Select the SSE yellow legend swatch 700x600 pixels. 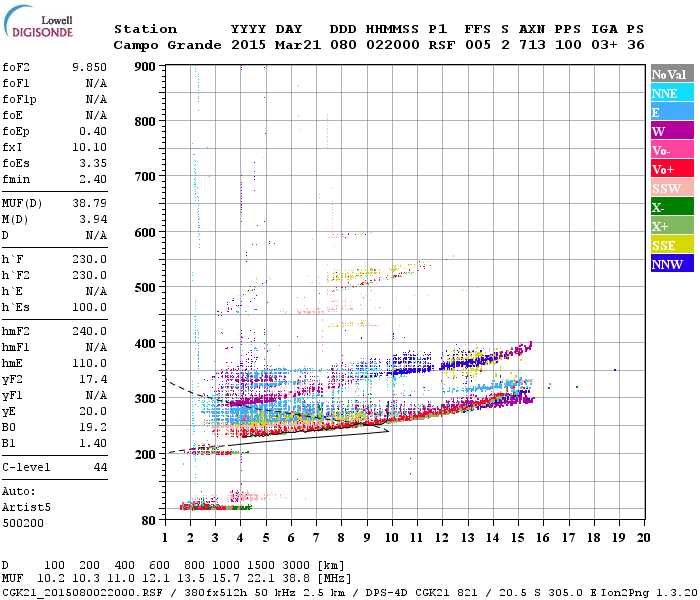(672, 245)
